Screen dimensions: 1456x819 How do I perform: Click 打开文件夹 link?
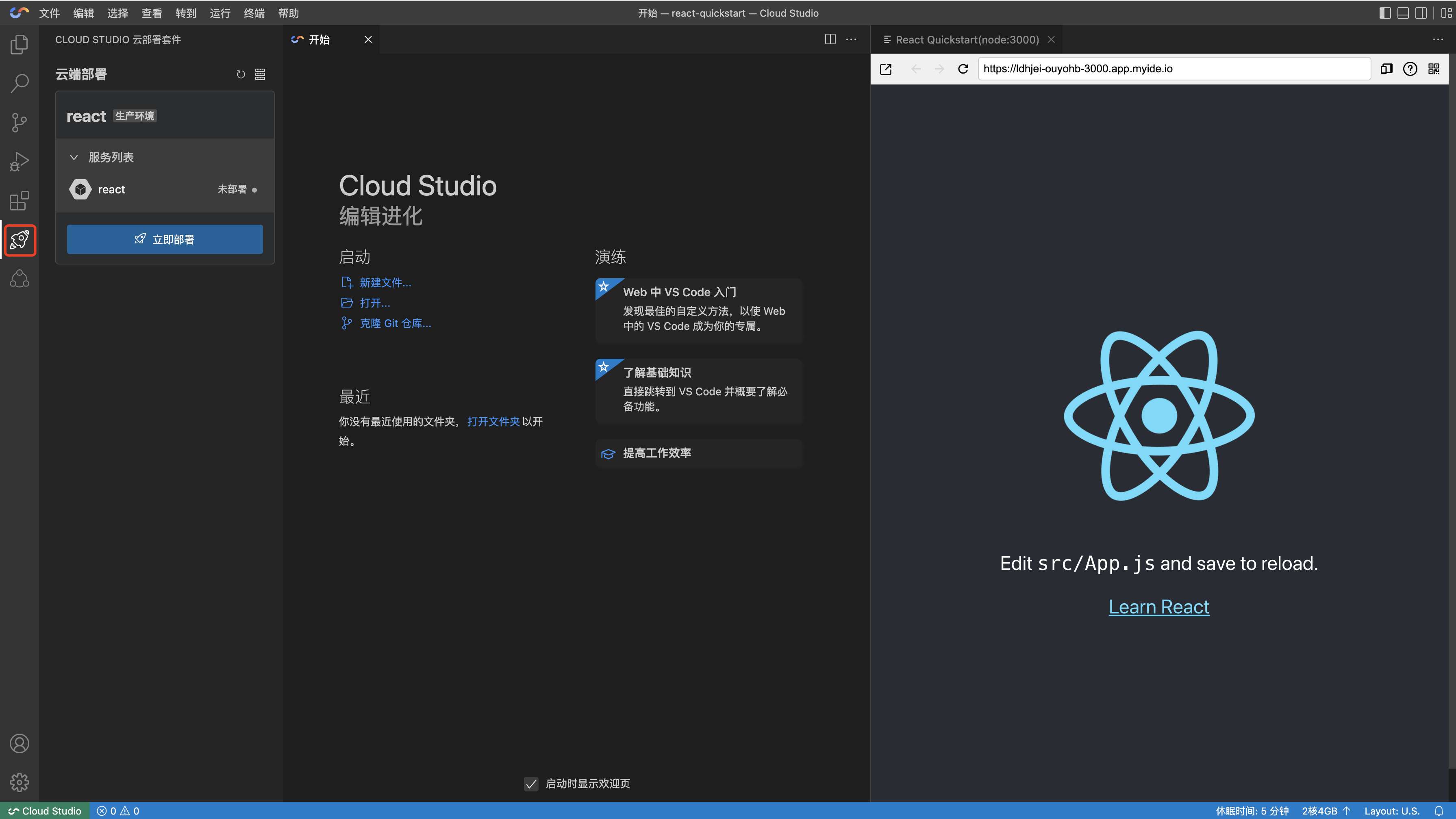coord(493,422)
